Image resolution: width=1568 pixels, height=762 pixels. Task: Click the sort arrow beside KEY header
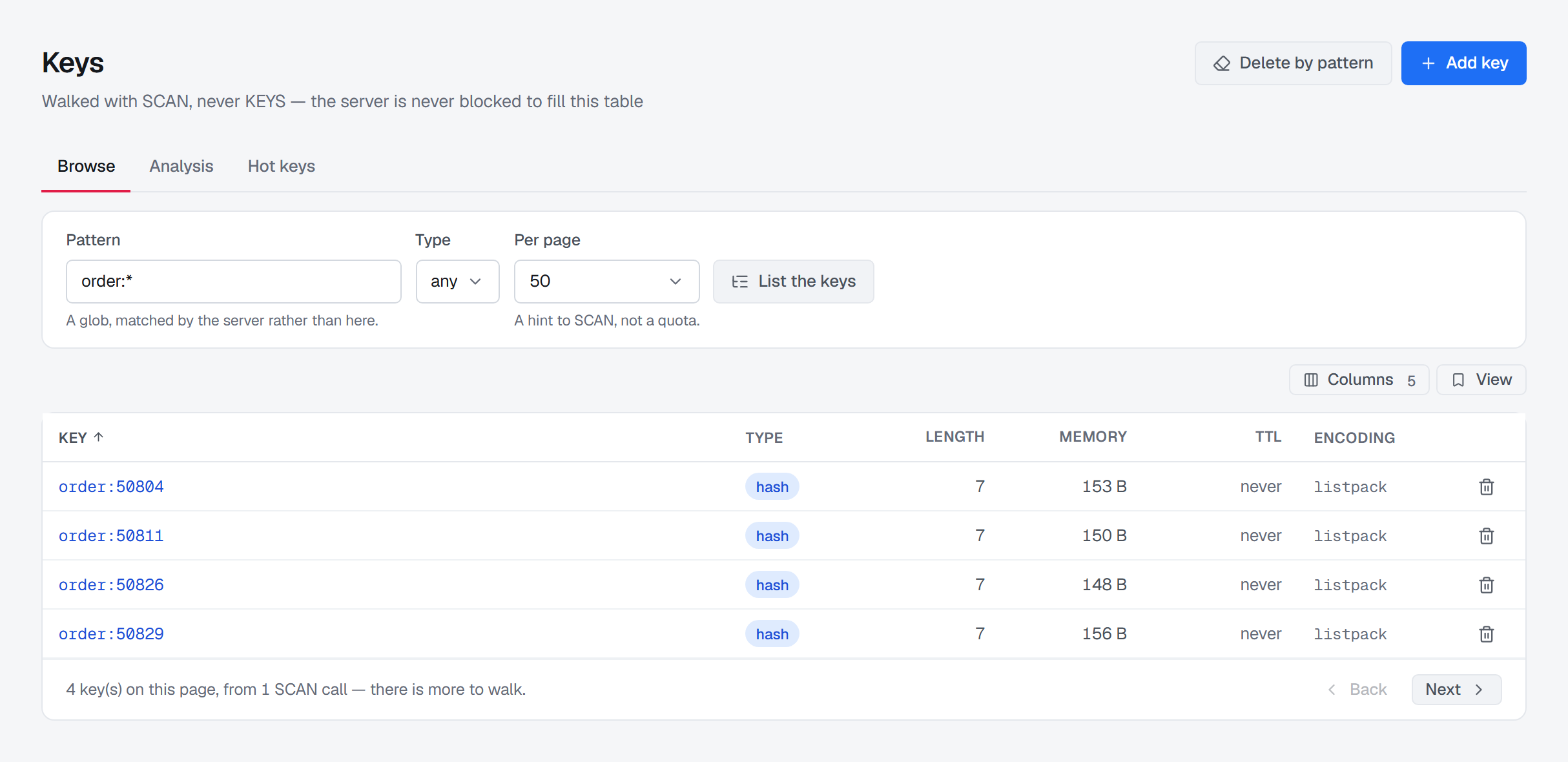point(99,437)
